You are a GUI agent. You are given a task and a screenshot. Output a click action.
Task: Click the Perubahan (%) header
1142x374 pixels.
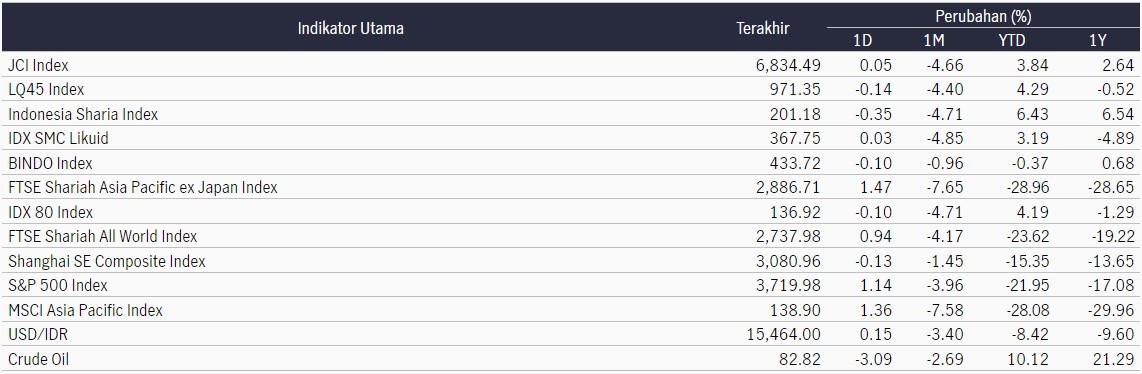click(982, 16)
